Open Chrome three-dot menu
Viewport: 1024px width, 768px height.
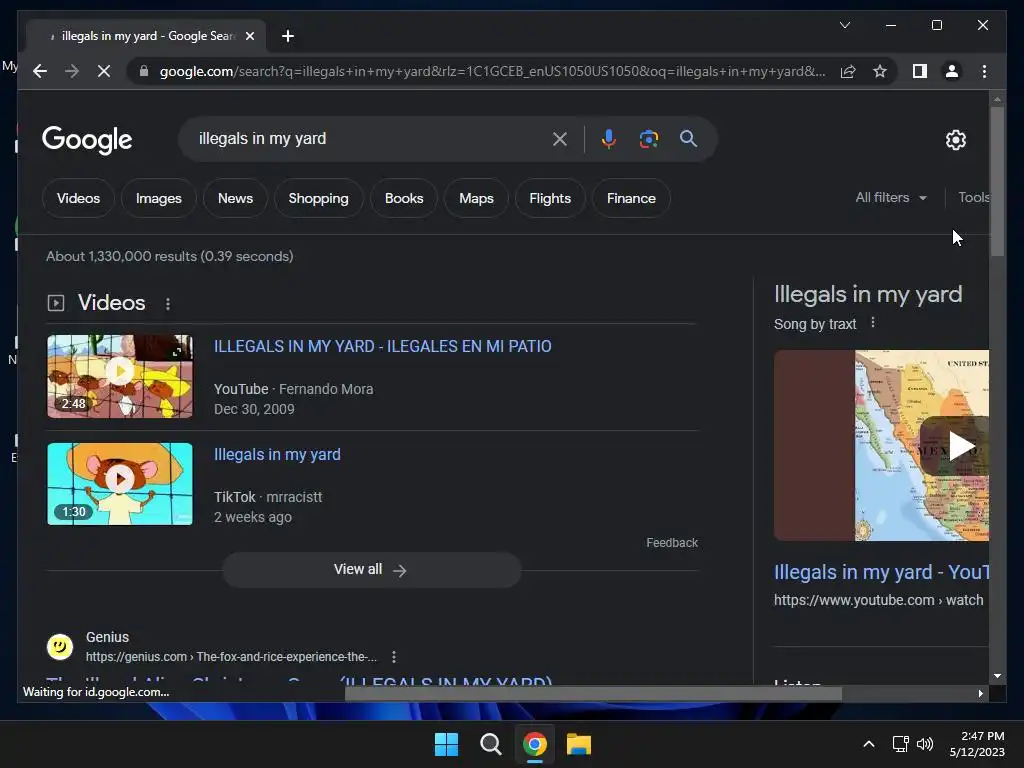tap(984, 71)
